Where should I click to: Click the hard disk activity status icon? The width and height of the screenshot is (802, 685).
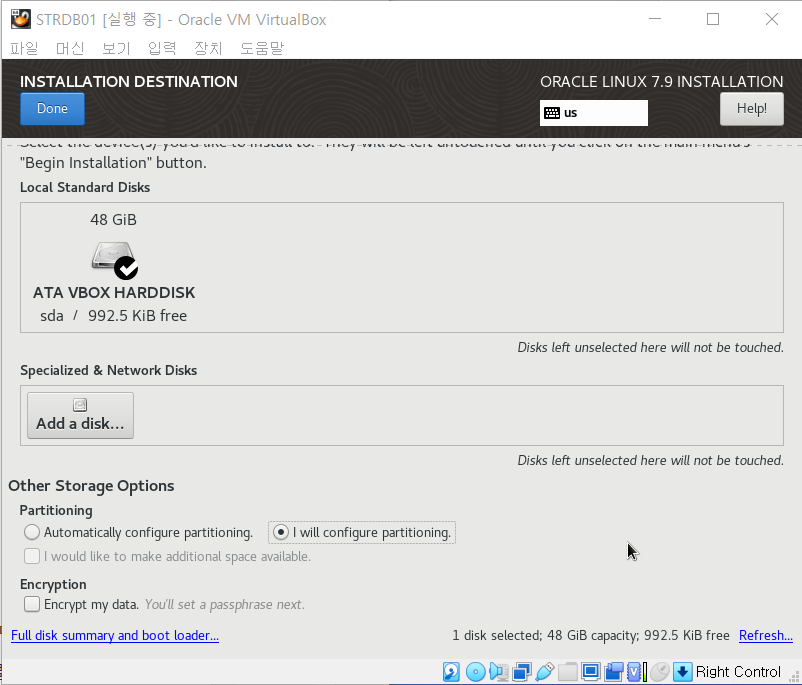pos(451,672)
